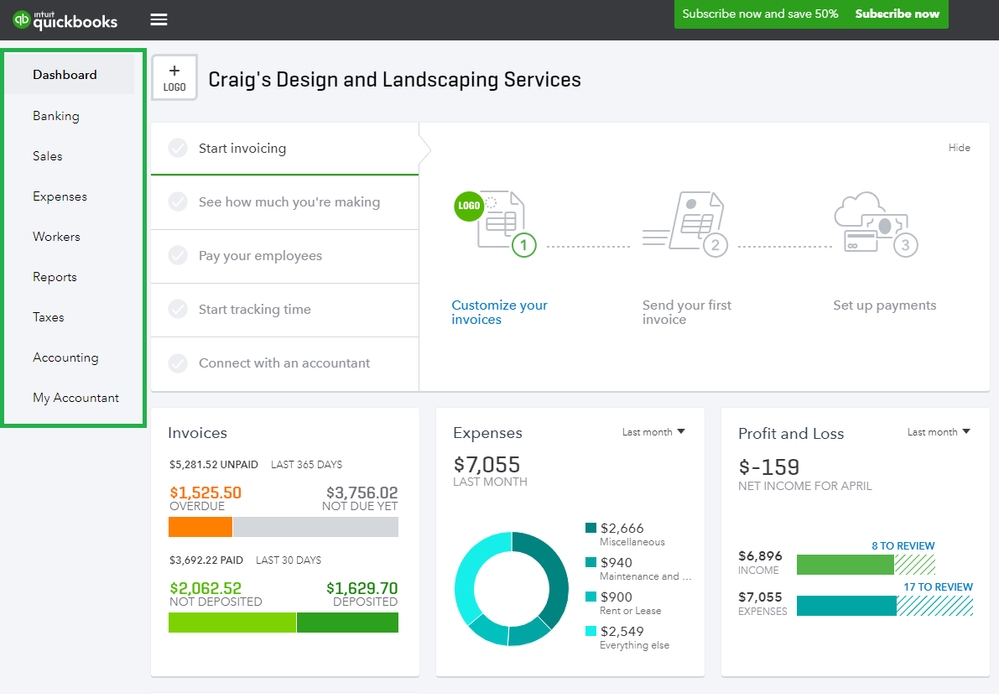Click the Set up payments icon

(x=875, y=223)
